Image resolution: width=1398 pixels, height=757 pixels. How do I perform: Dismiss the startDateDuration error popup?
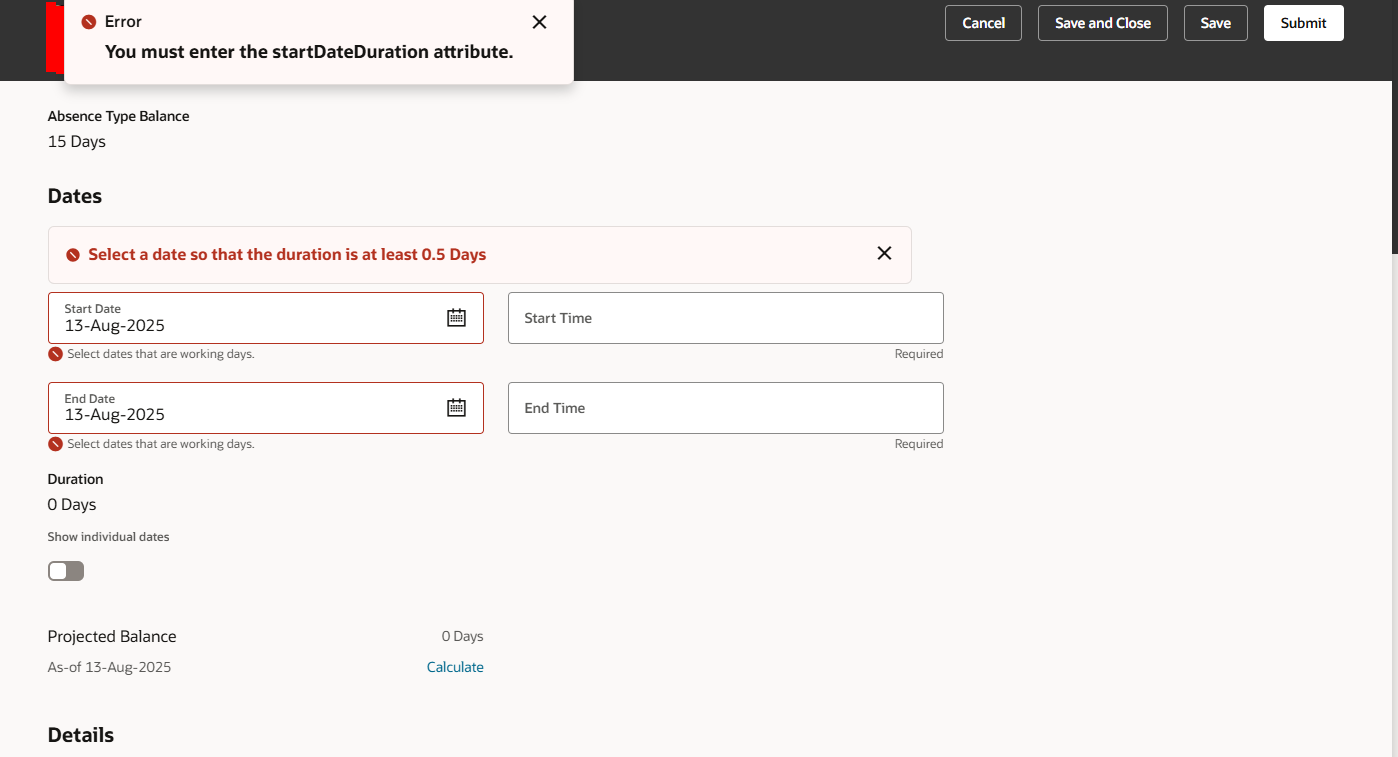[539, 22]
